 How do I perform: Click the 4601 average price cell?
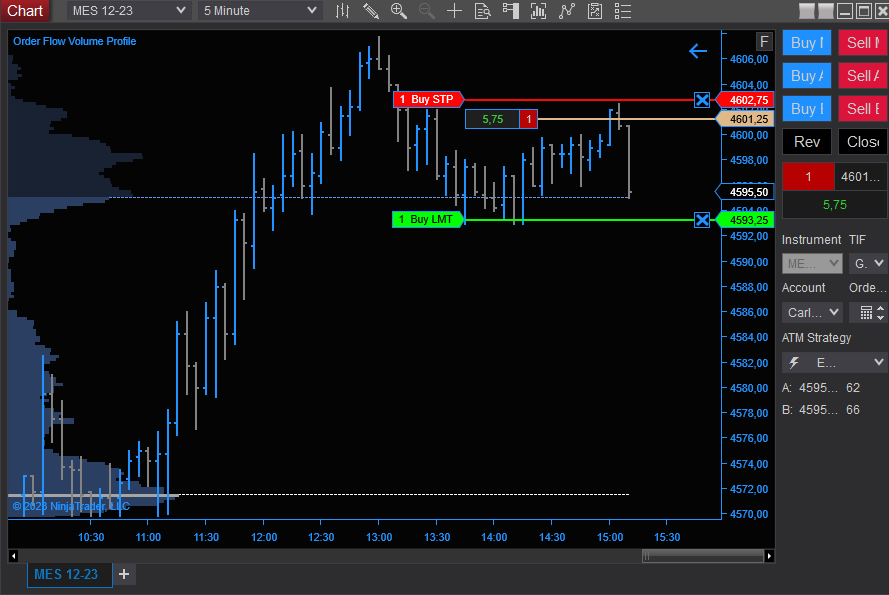860,176
